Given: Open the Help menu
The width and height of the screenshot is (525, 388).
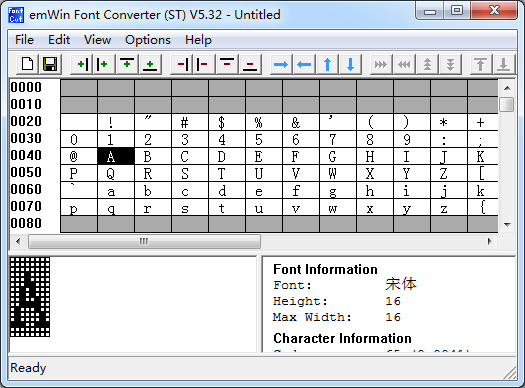Looking at the screenshot, I should tap(198, 40).
